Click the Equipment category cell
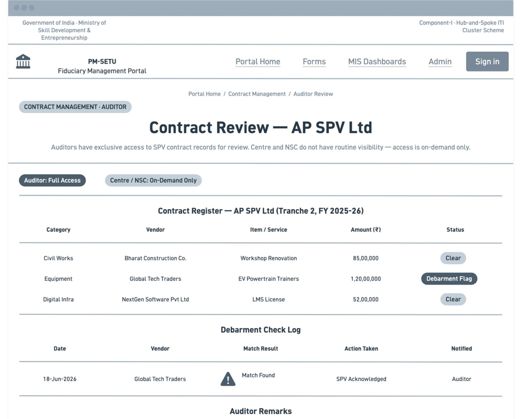 58,279
